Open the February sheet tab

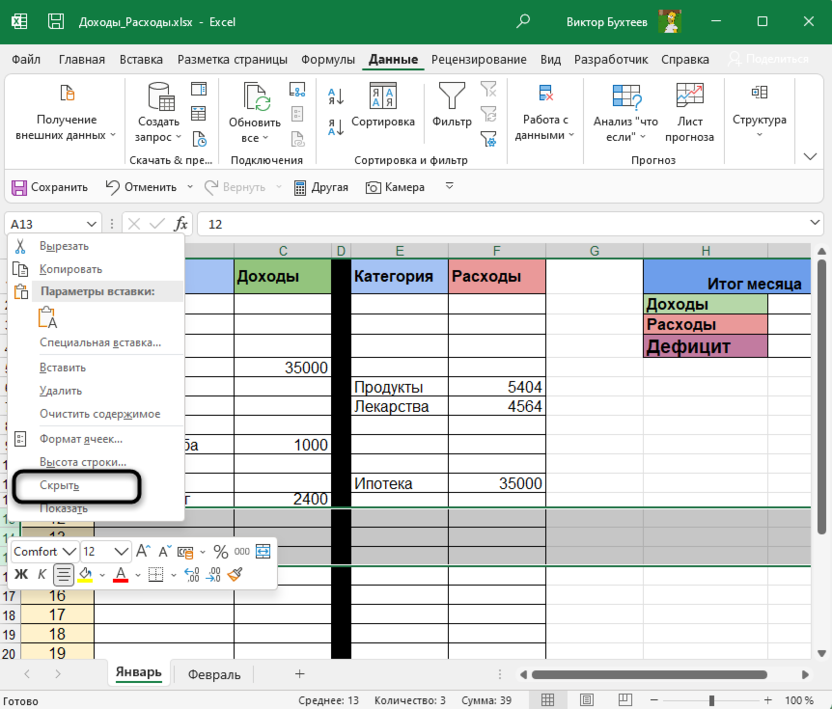[214, 674]
